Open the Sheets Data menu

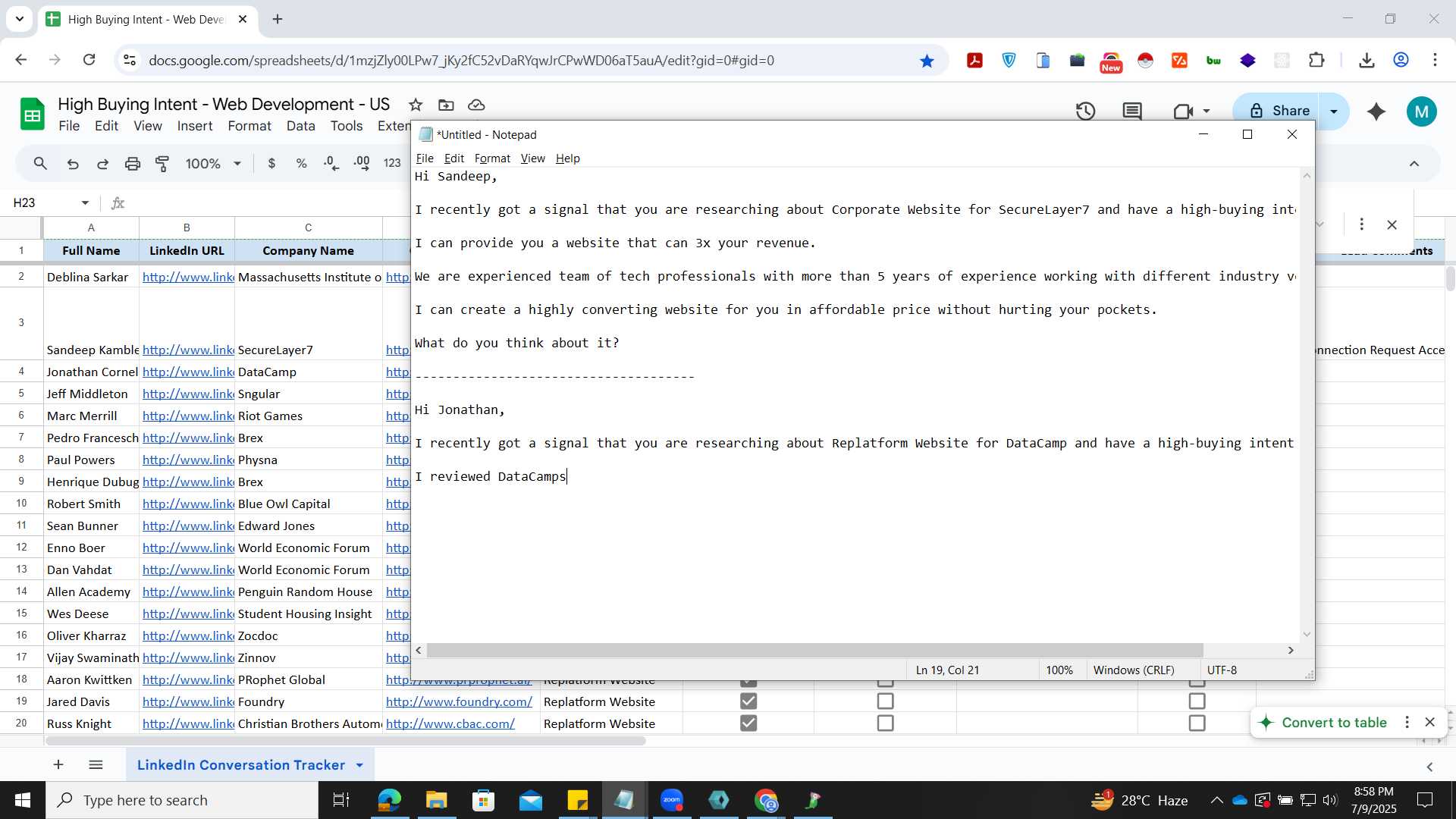point(300,126)
